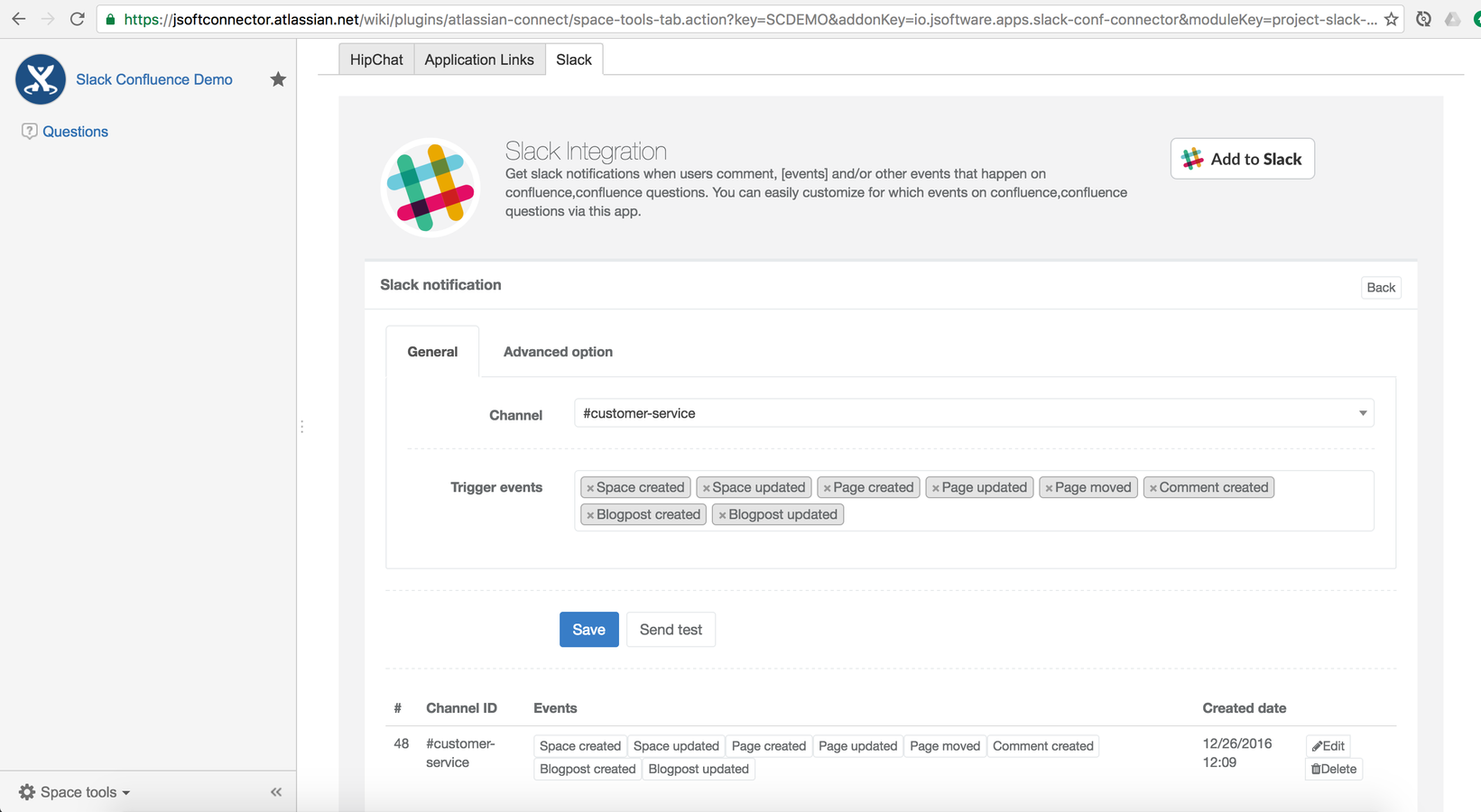Expand the Space tools menu
This screenshot has width=1481, height=812.
point(75,792)
